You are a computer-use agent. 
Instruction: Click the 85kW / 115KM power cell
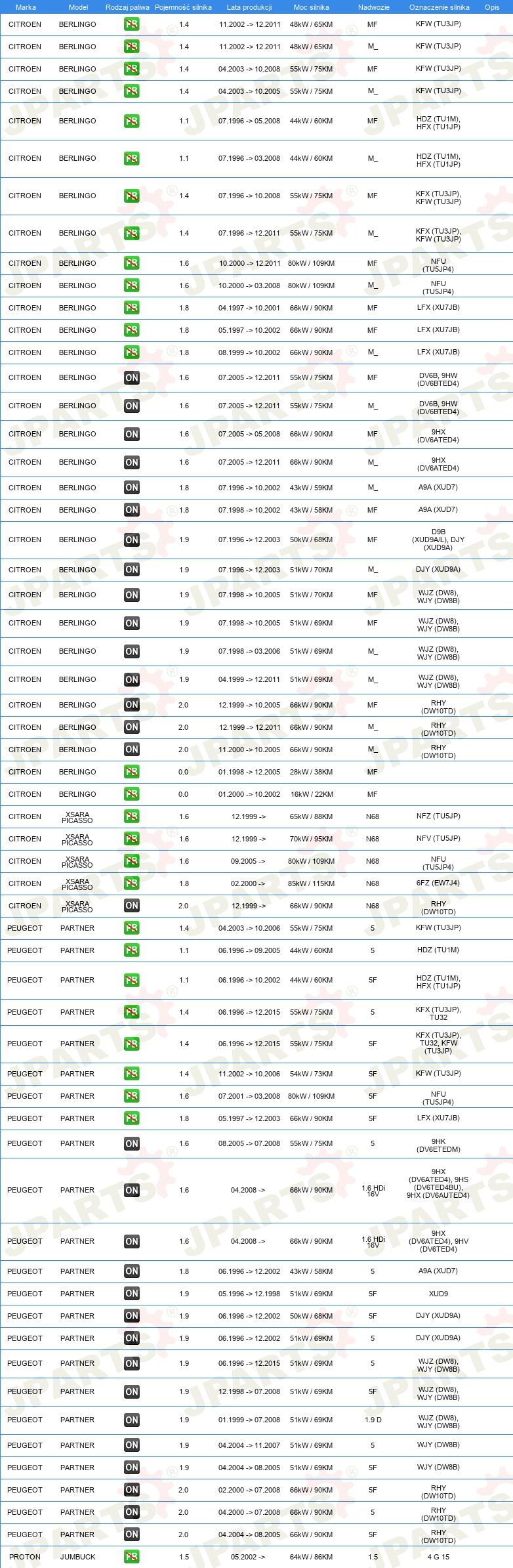[x=312, y=883]
